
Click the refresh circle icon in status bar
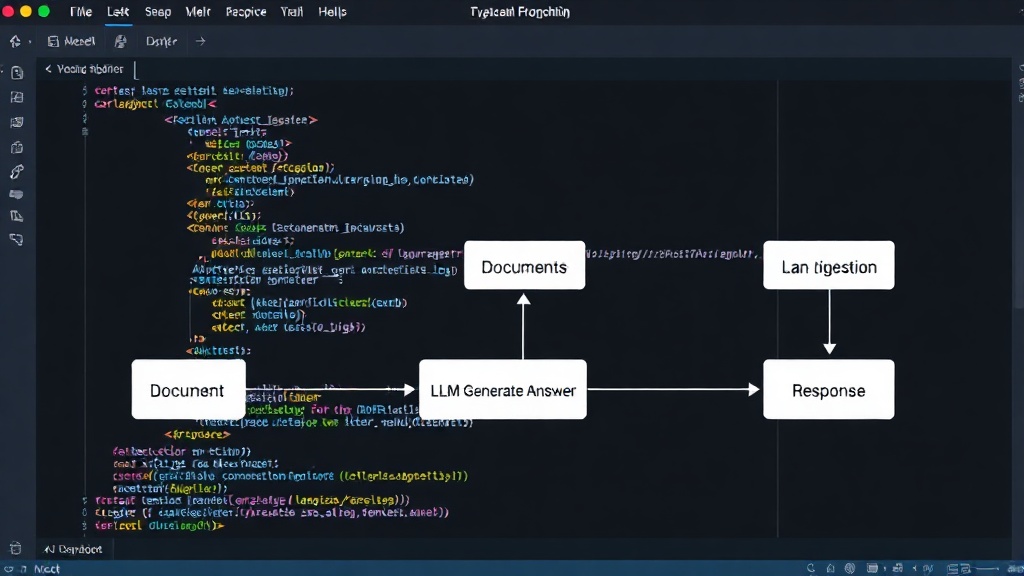click(811, 568)
